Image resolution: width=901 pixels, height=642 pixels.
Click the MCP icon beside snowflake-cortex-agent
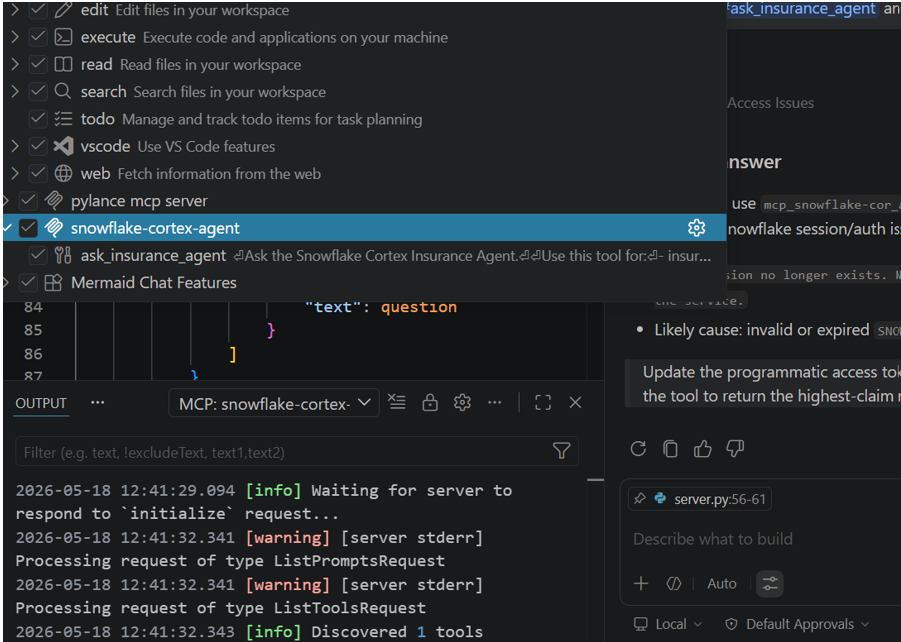(53, 228)
